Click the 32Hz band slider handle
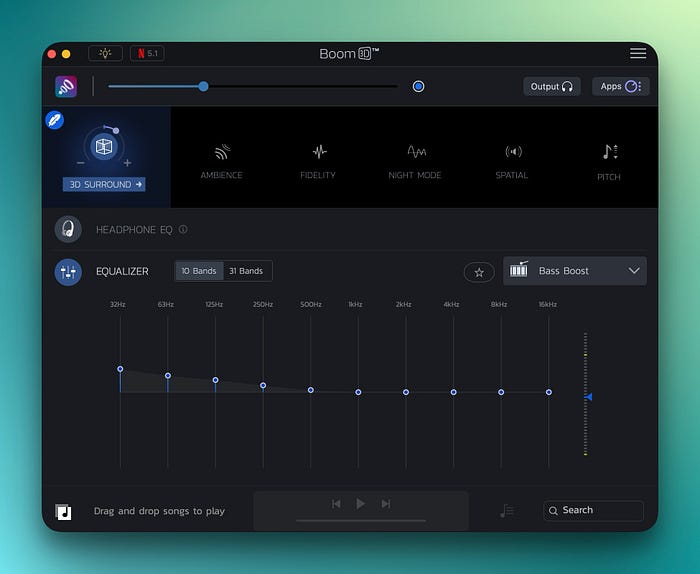 [x=120, y=369]
